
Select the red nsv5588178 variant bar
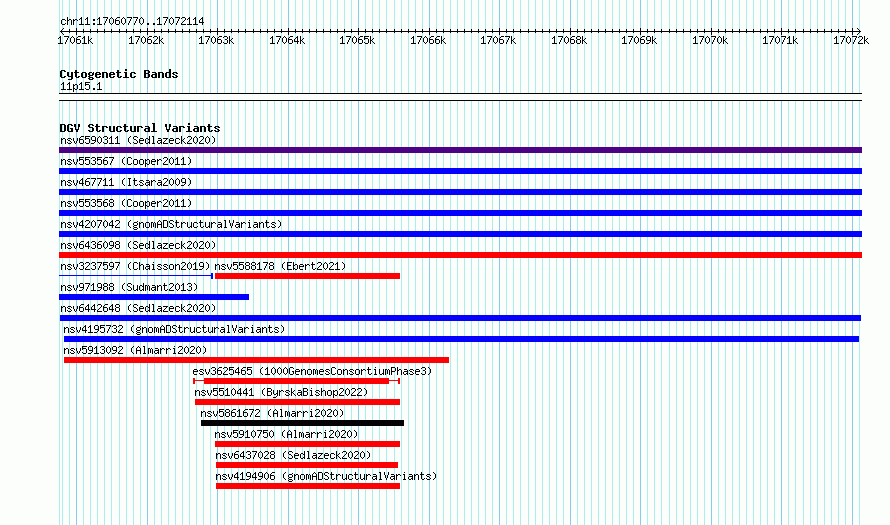(307, 276)
